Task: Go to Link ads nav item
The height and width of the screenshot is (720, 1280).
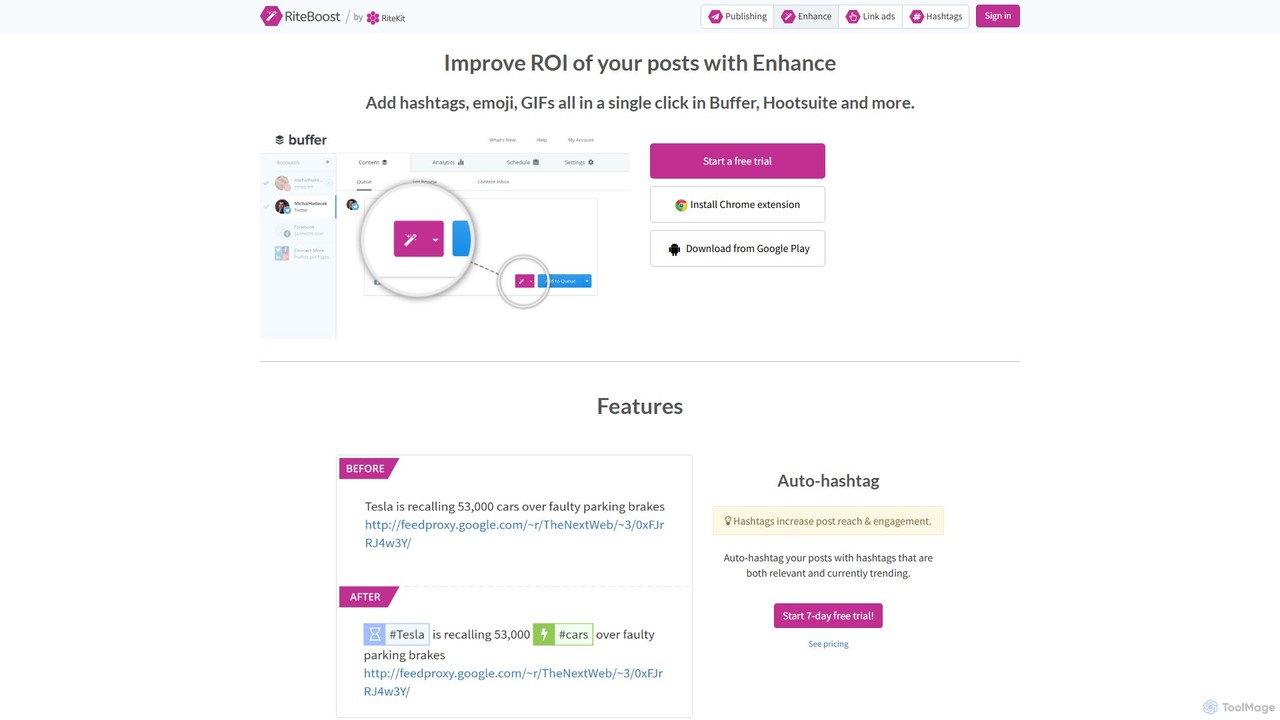Action: click(x=870, y=16)
